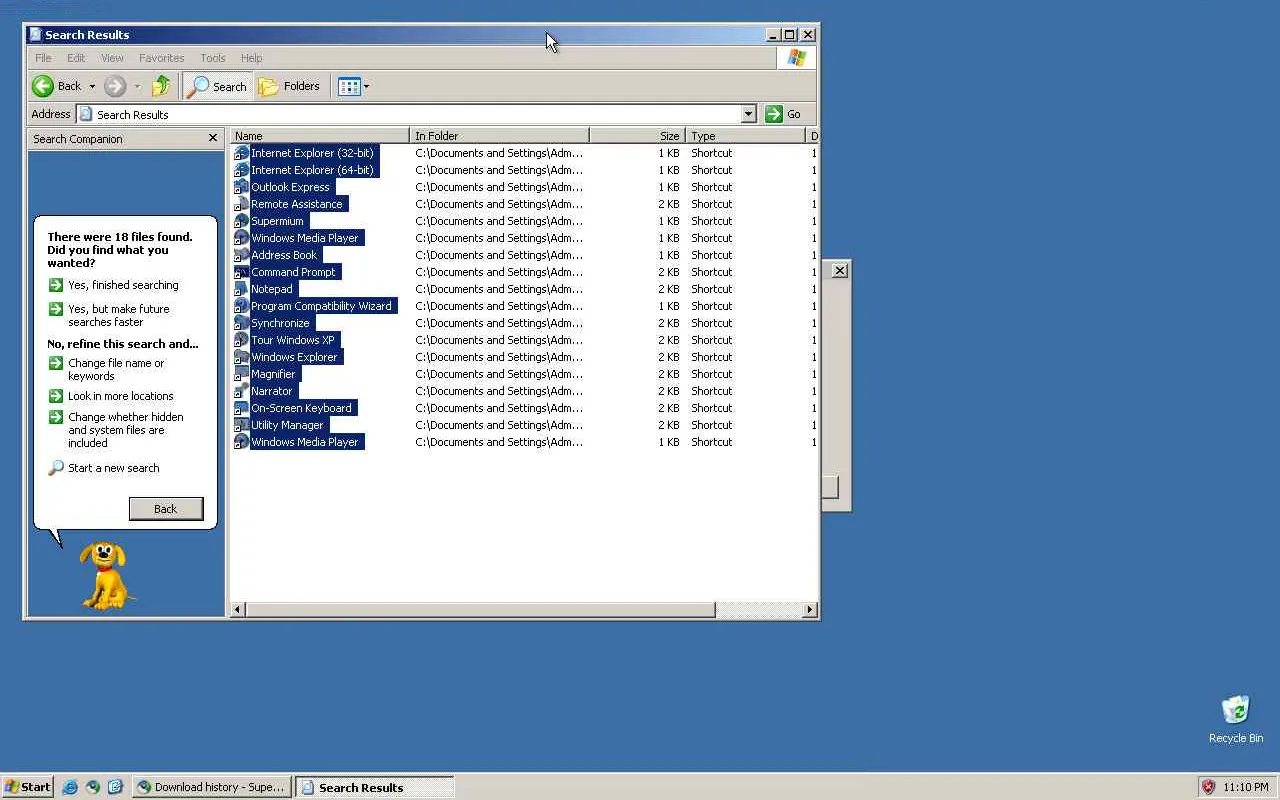This screenshot has width=1280, height=800.
Task: Choose 'Yes, but make future searches faster'
Action: tap(109, 315)
